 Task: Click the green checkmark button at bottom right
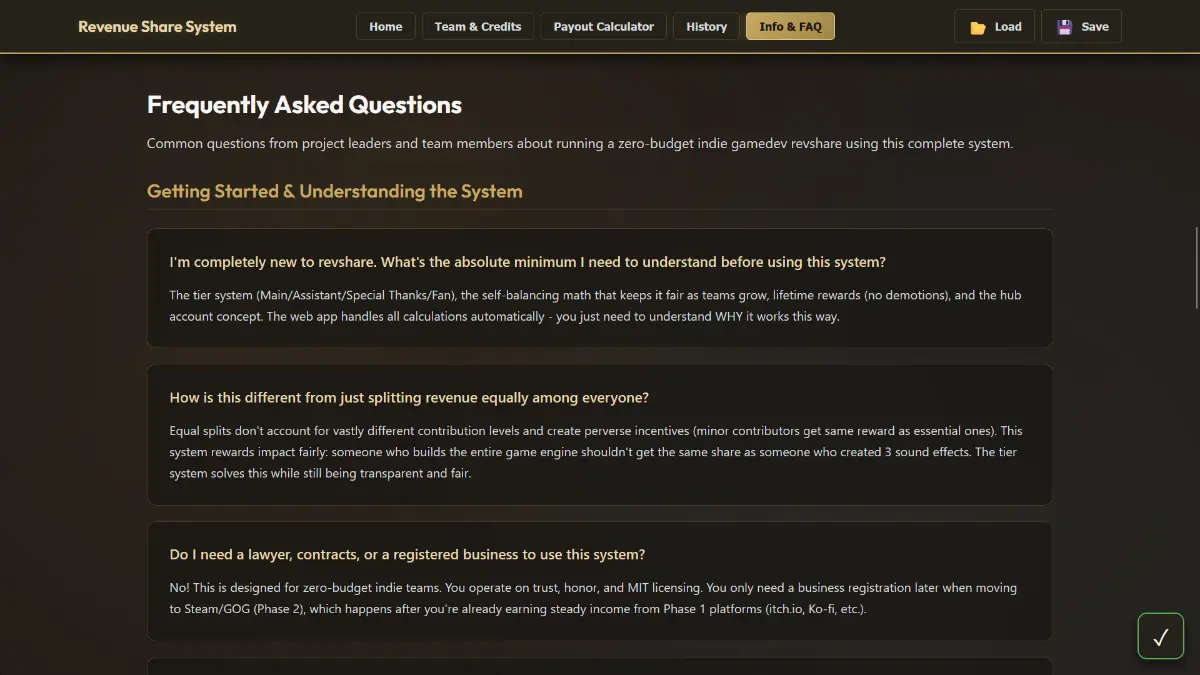[x=1160, y=636]
